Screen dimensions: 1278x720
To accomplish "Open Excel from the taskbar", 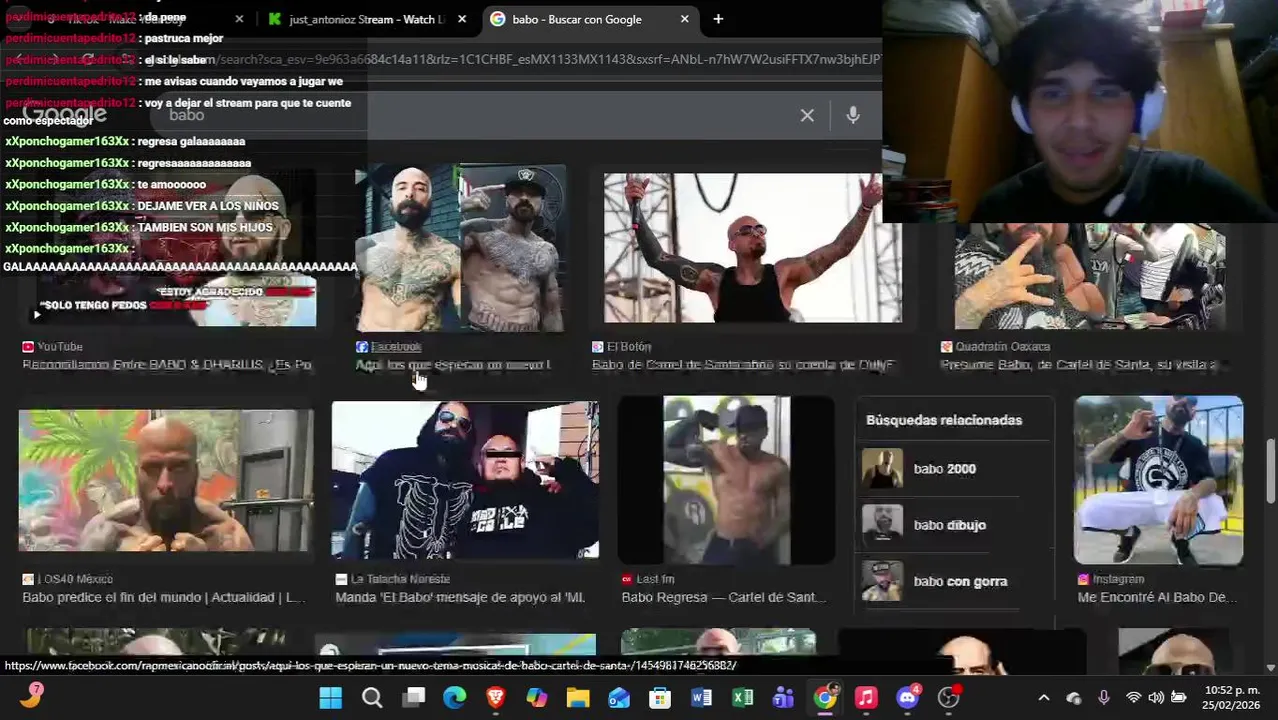I will pos(742,697).
